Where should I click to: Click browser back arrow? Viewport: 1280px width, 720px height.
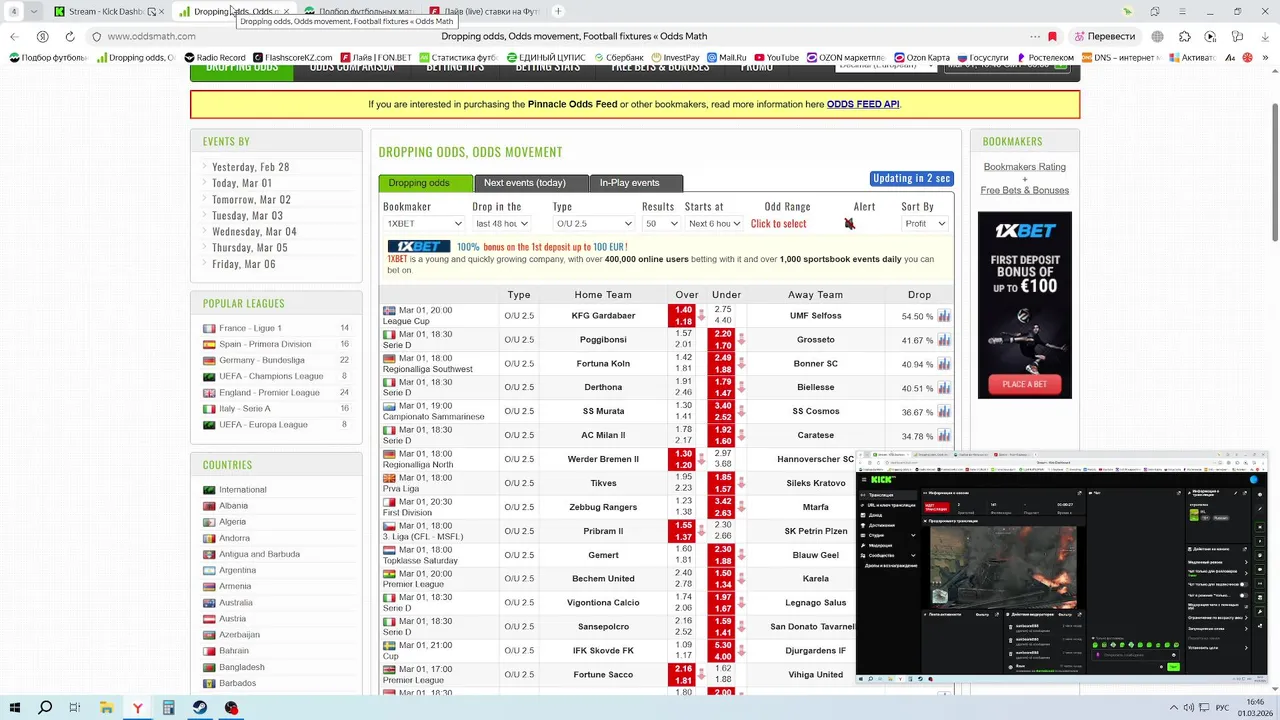14,36
